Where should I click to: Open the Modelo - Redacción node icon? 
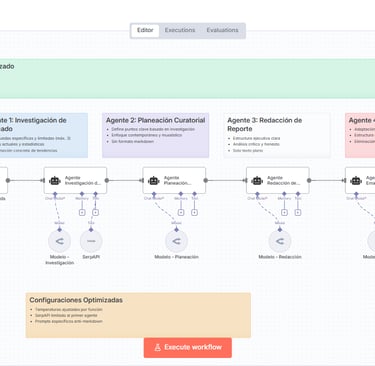(x=280, y=241)
